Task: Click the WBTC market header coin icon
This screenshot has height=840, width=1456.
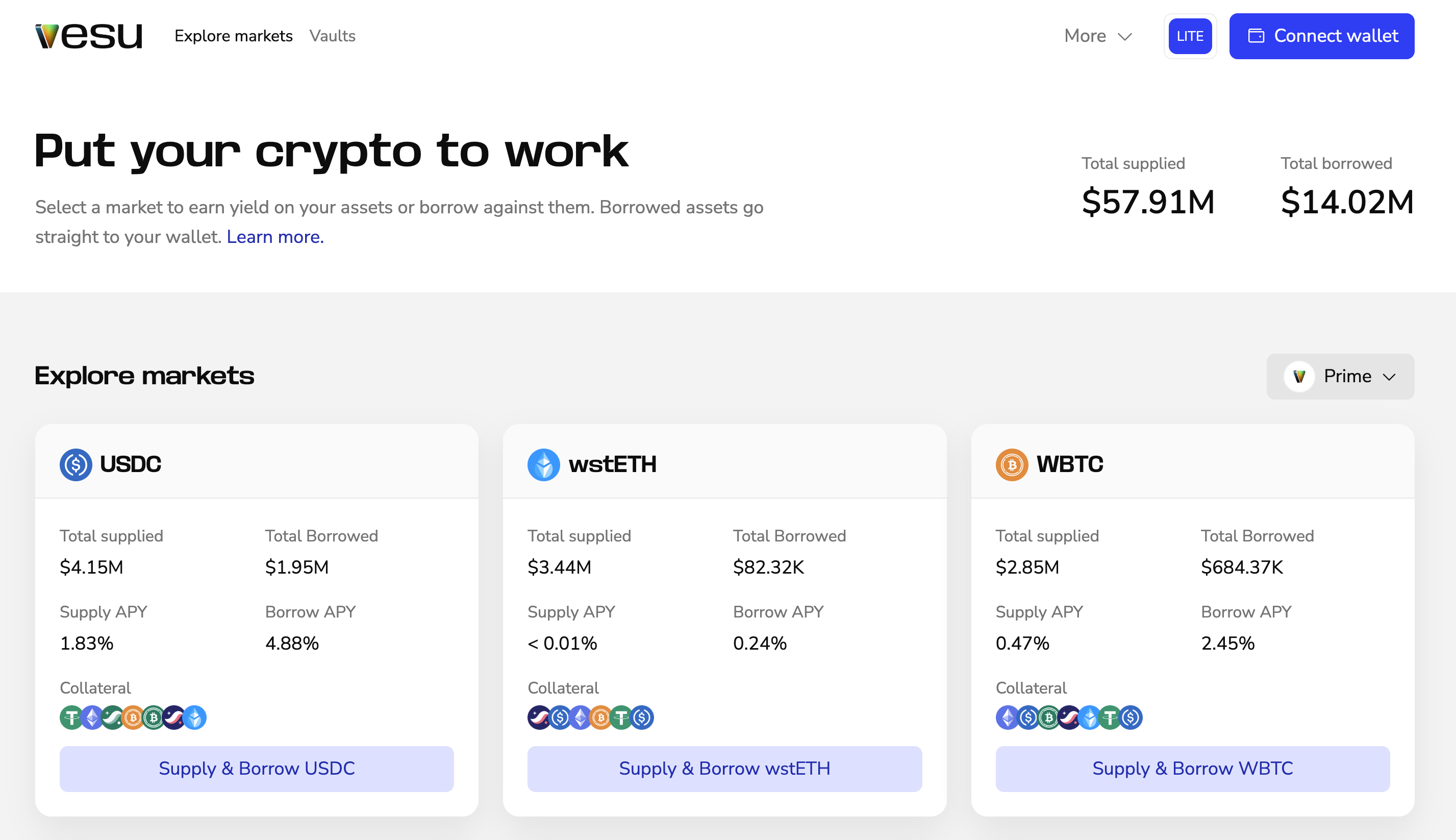Action: (1012, 464)
